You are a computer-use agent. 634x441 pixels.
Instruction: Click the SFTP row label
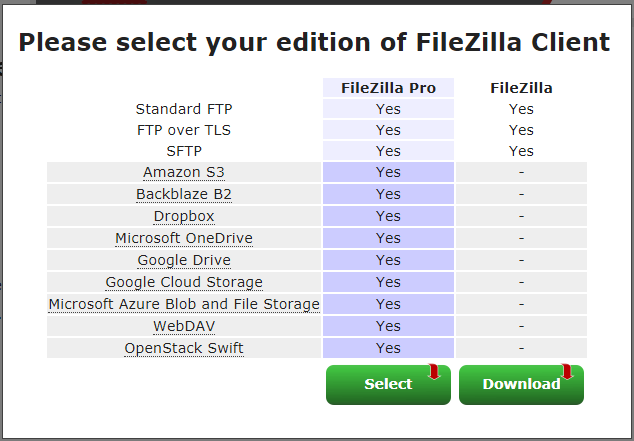point(184,151)
